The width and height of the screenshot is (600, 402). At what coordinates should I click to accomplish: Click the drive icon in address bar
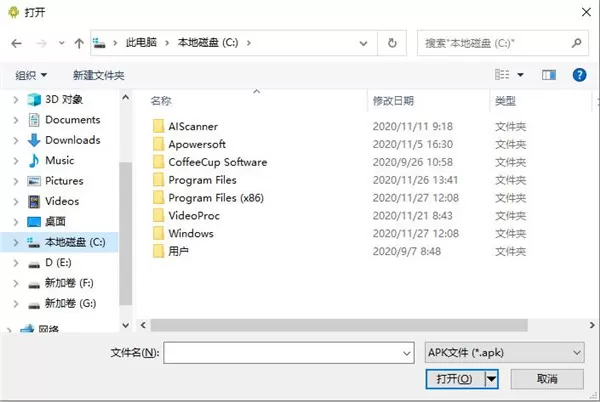[99, 43]
